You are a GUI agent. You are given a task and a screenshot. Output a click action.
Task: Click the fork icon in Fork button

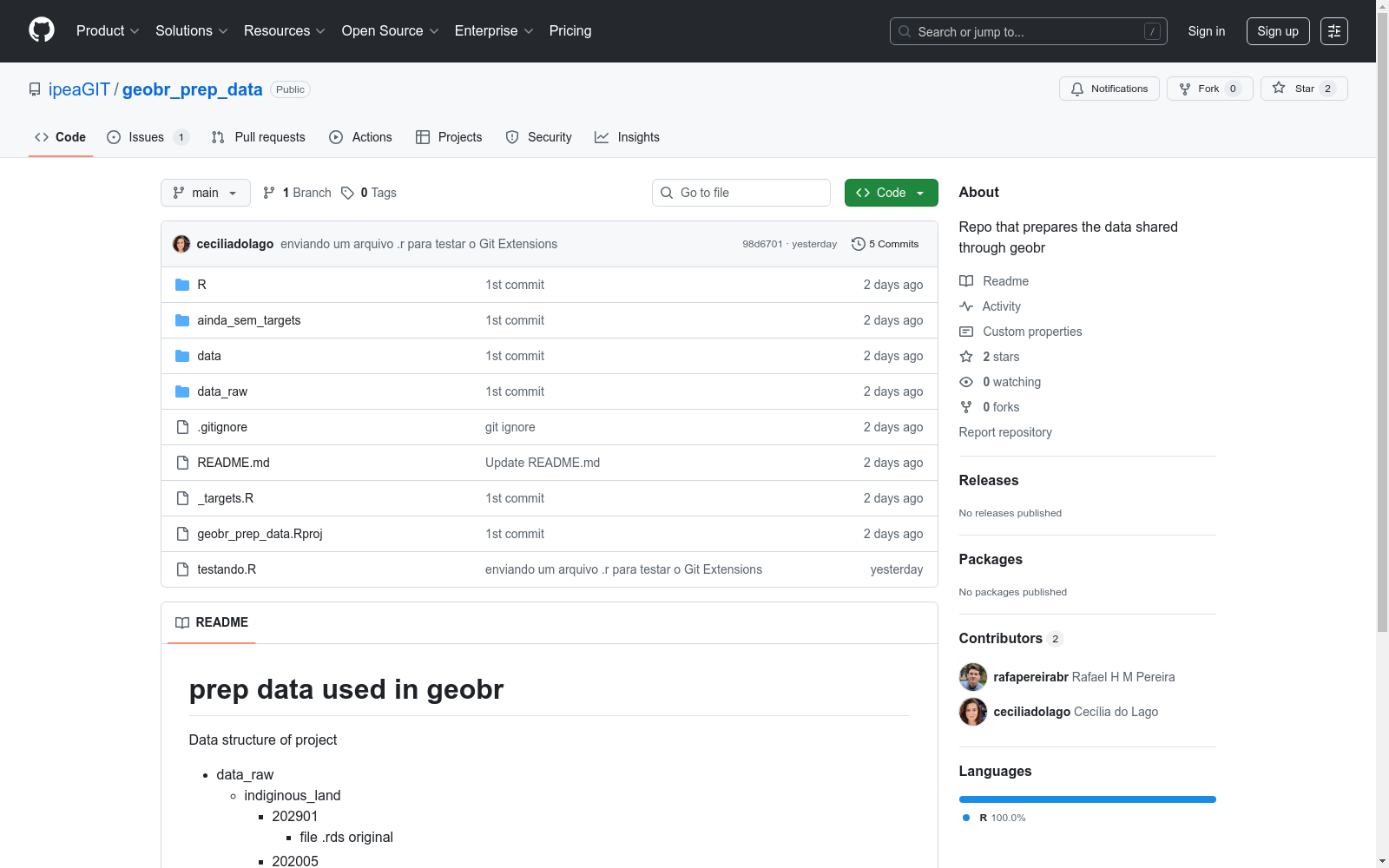[1185, 89]
